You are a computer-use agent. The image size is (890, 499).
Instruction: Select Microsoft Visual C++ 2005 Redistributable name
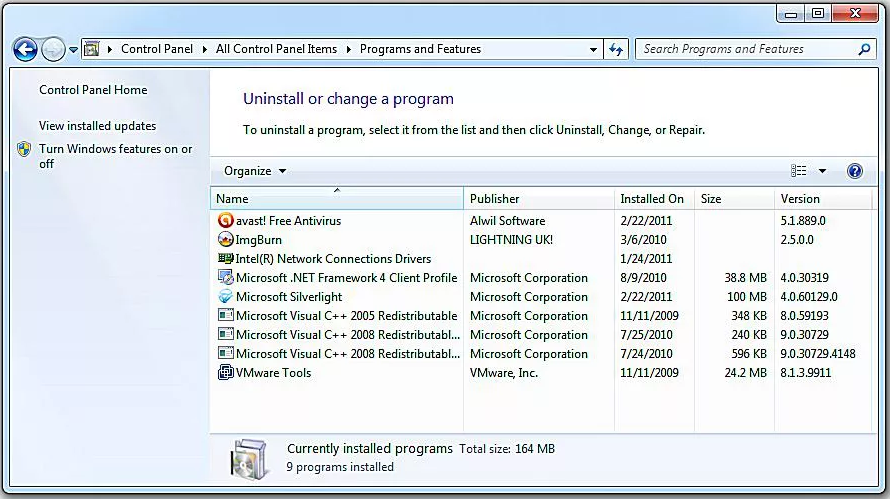346,316
